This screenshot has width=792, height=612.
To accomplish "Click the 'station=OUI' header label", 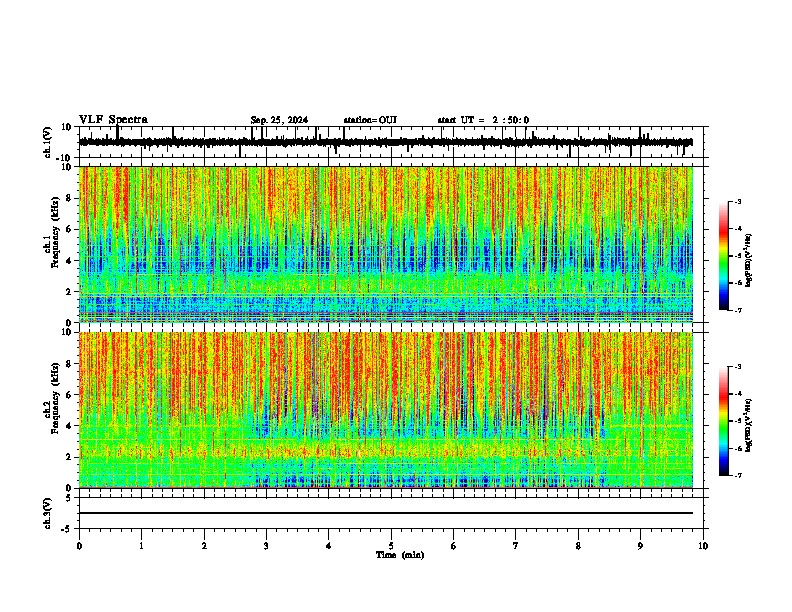I will click(x=370, y=120).
